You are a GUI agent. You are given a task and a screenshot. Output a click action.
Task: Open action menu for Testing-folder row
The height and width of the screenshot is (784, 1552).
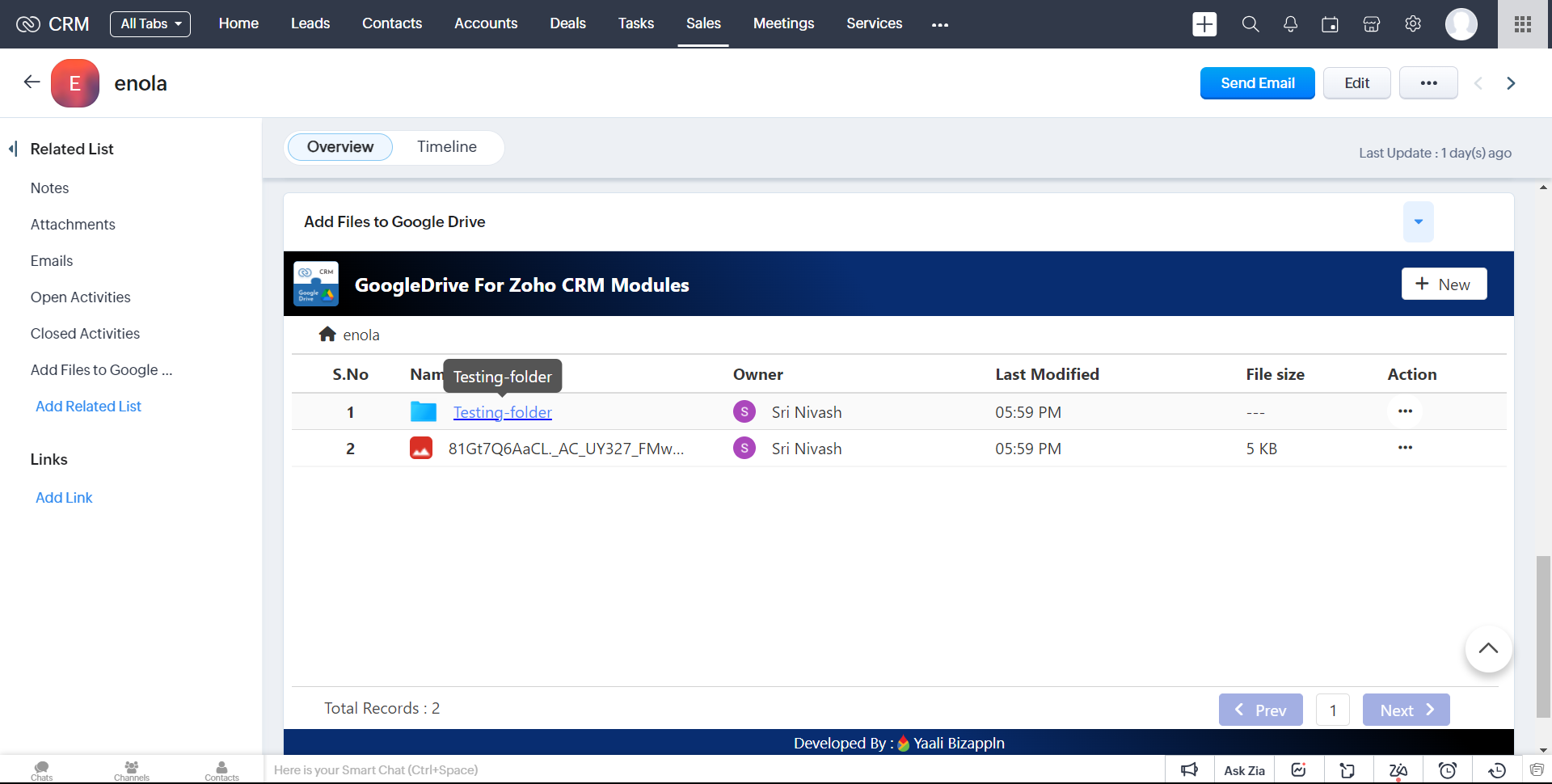tap(1405, 411)
